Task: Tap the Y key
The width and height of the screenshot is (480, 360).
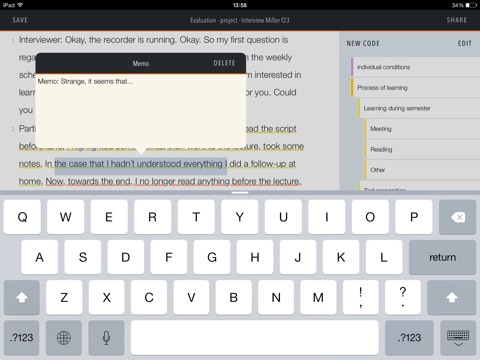Action: (240, 217)
